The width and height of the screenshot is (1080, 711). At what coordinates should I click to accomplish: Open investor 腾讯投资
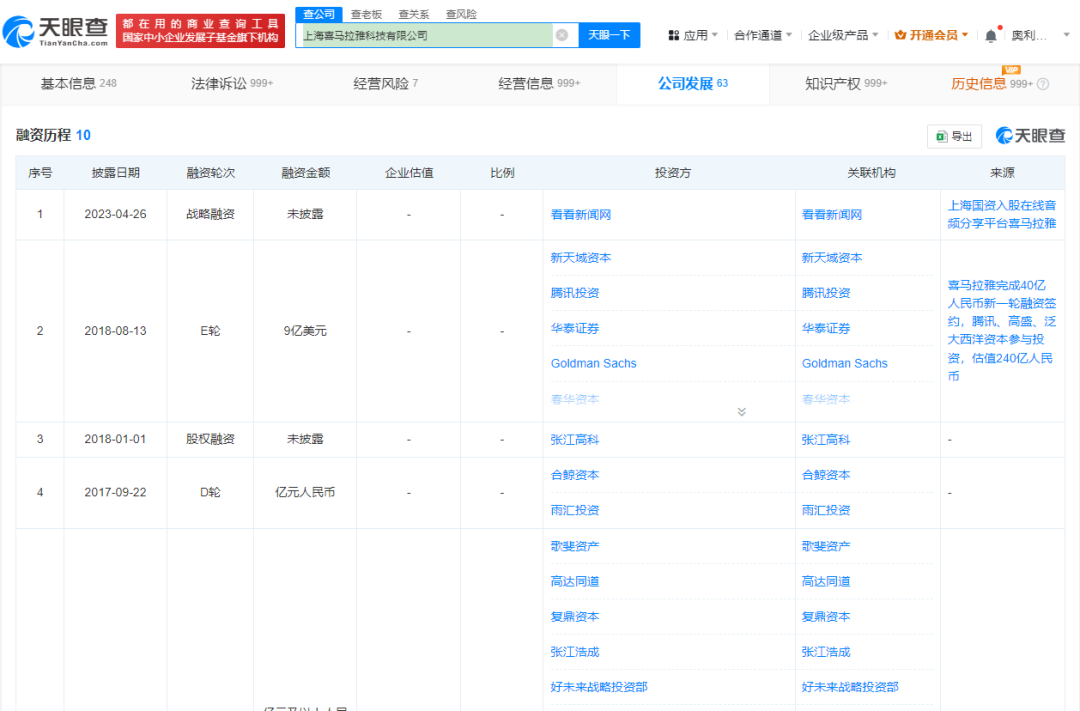coord(575,293)
